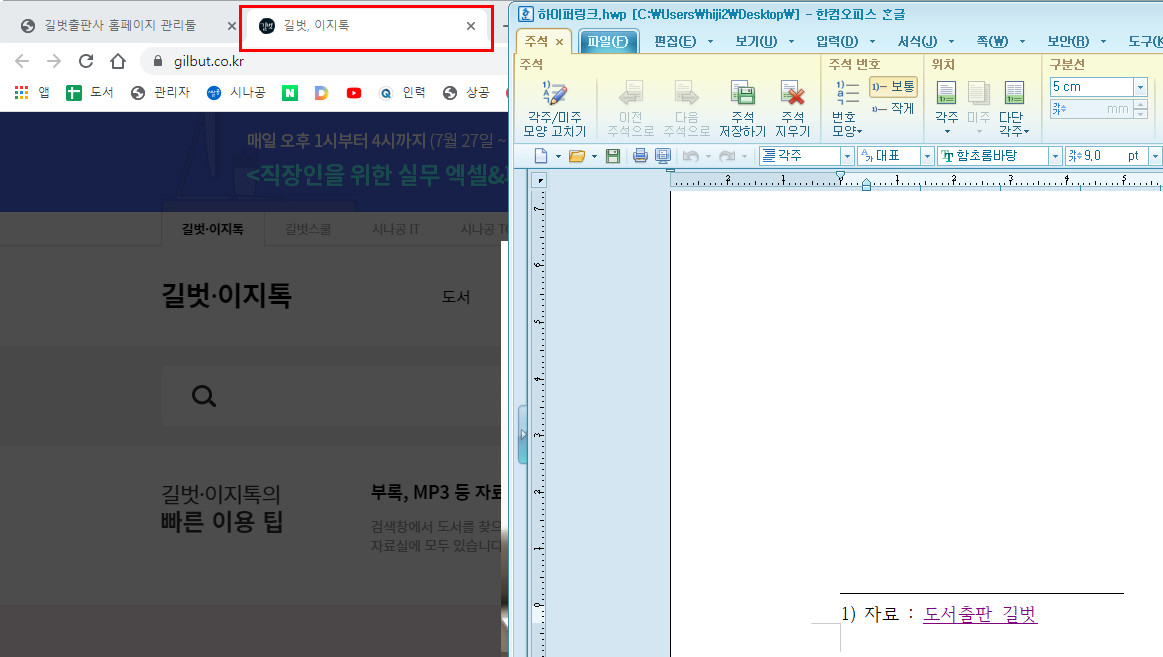Screen dimensions: 1163x657
Task: Click the mm separator spacing field
Action: pos(1091,109)
